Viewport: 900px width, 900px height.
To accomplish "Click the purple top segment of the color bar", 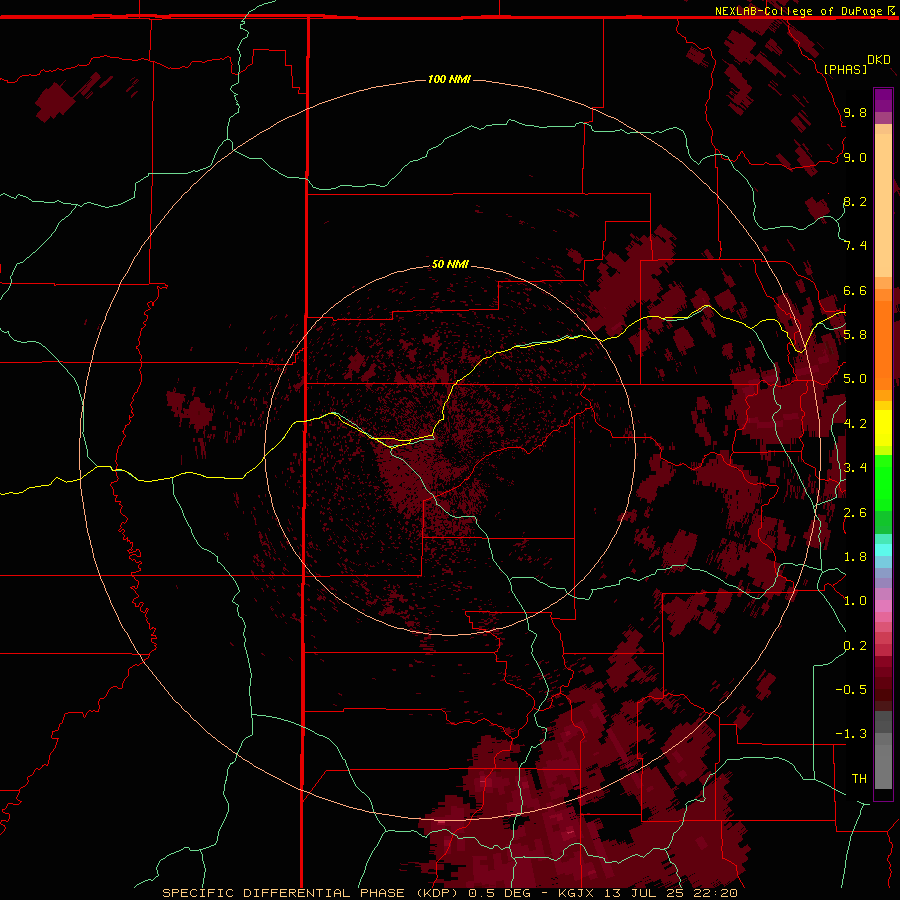I will click(x=883, y=100).
